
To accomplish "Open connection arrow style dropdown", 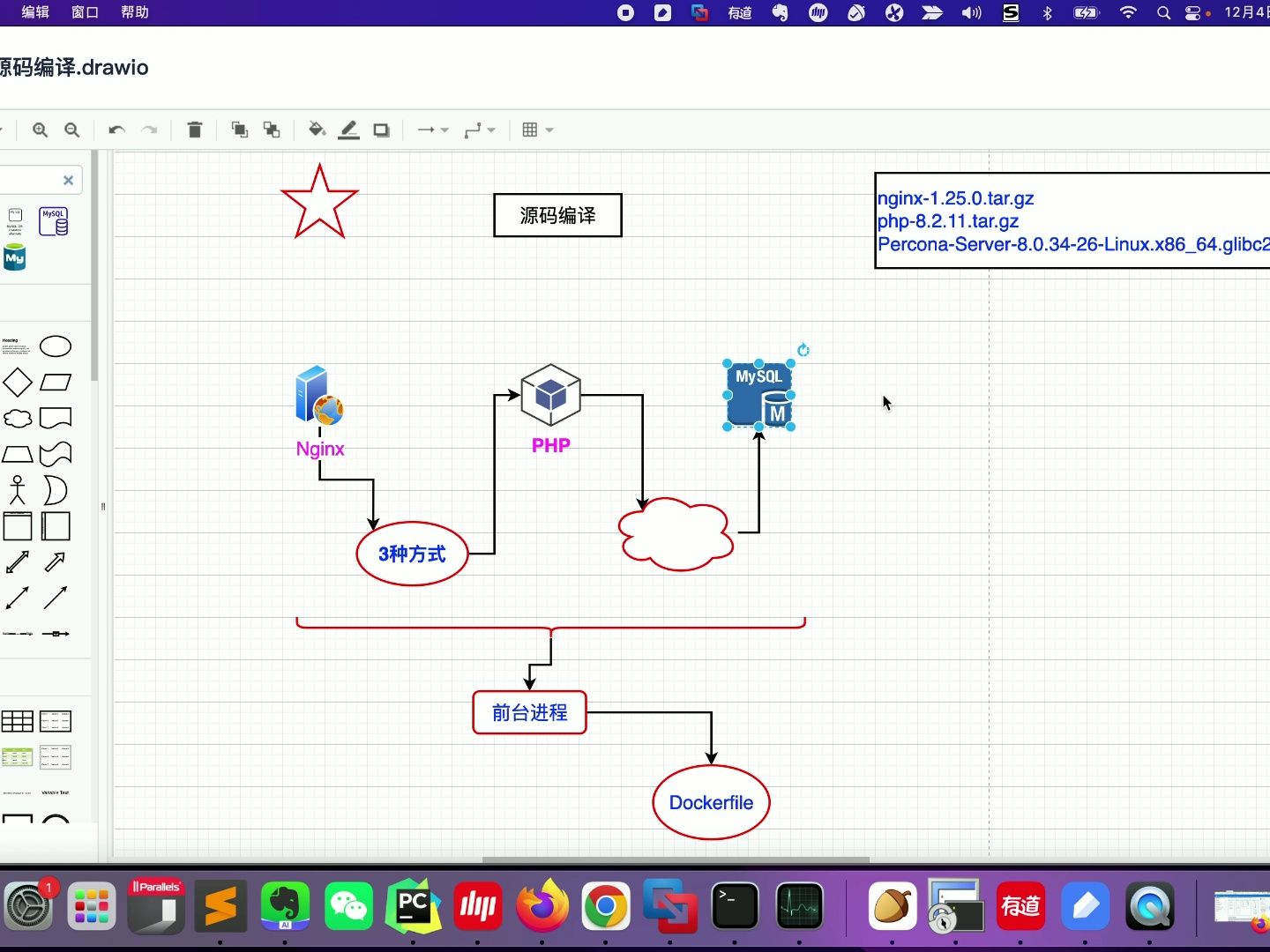I will point(433,130).
